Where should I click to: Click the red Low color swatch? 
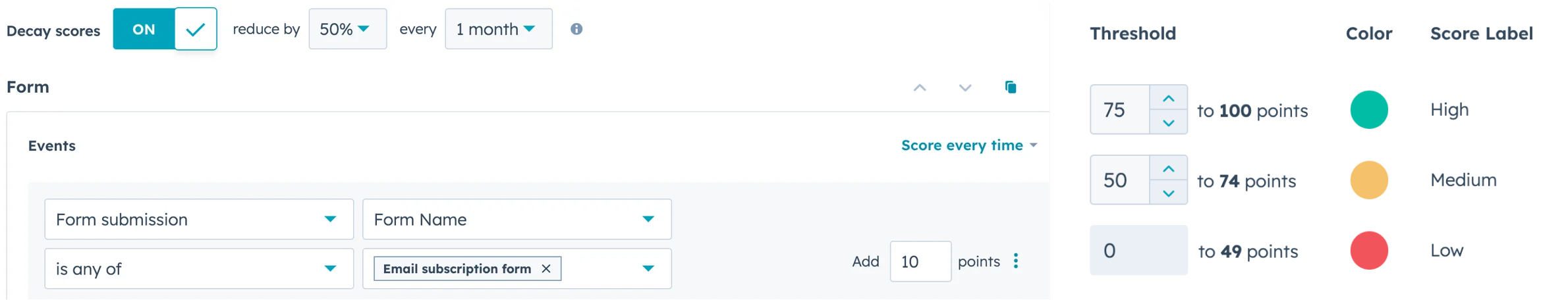point(1369,251)
